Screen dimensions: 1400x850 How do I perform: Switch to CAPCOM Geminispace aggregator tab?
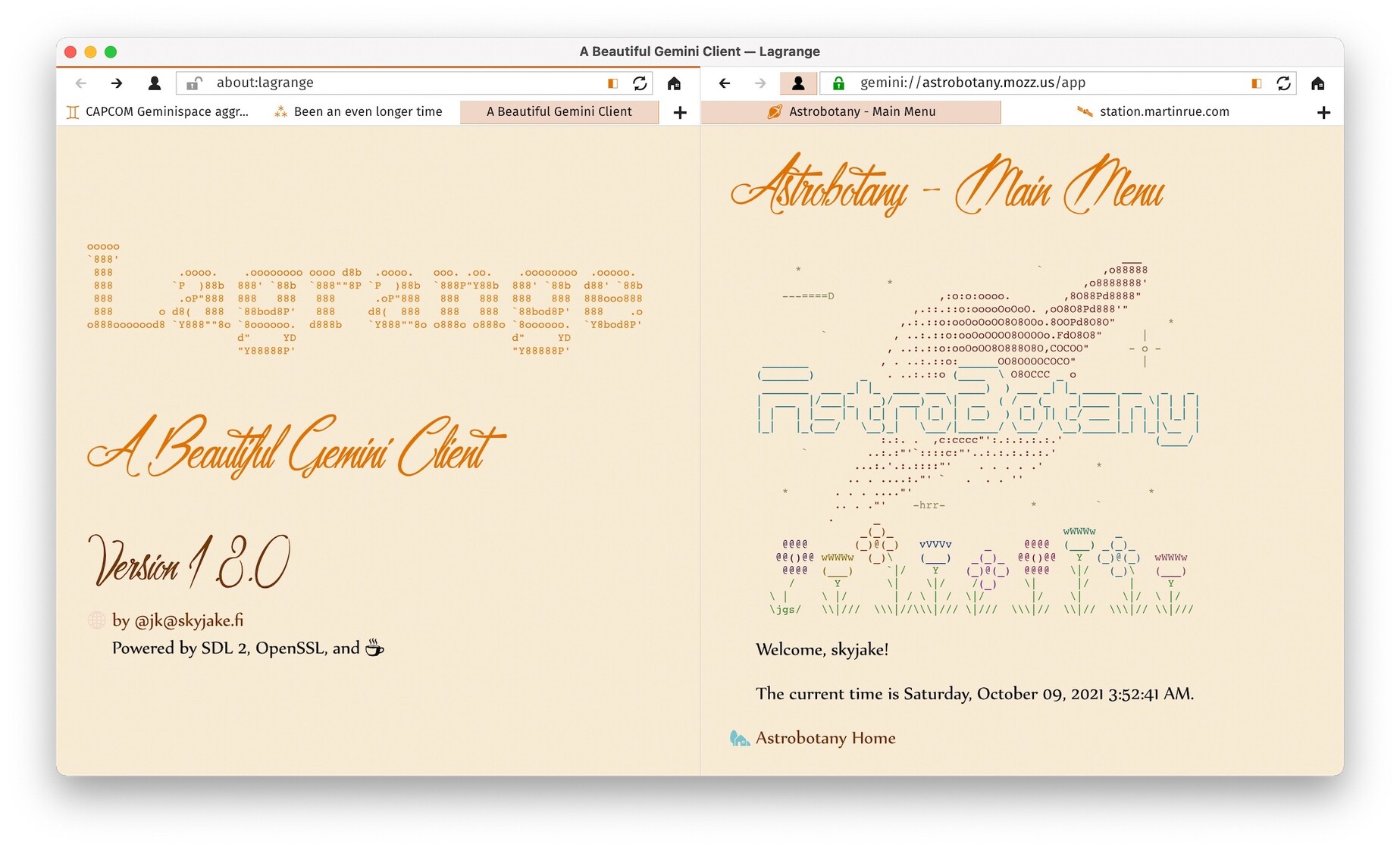pos(158,112)
